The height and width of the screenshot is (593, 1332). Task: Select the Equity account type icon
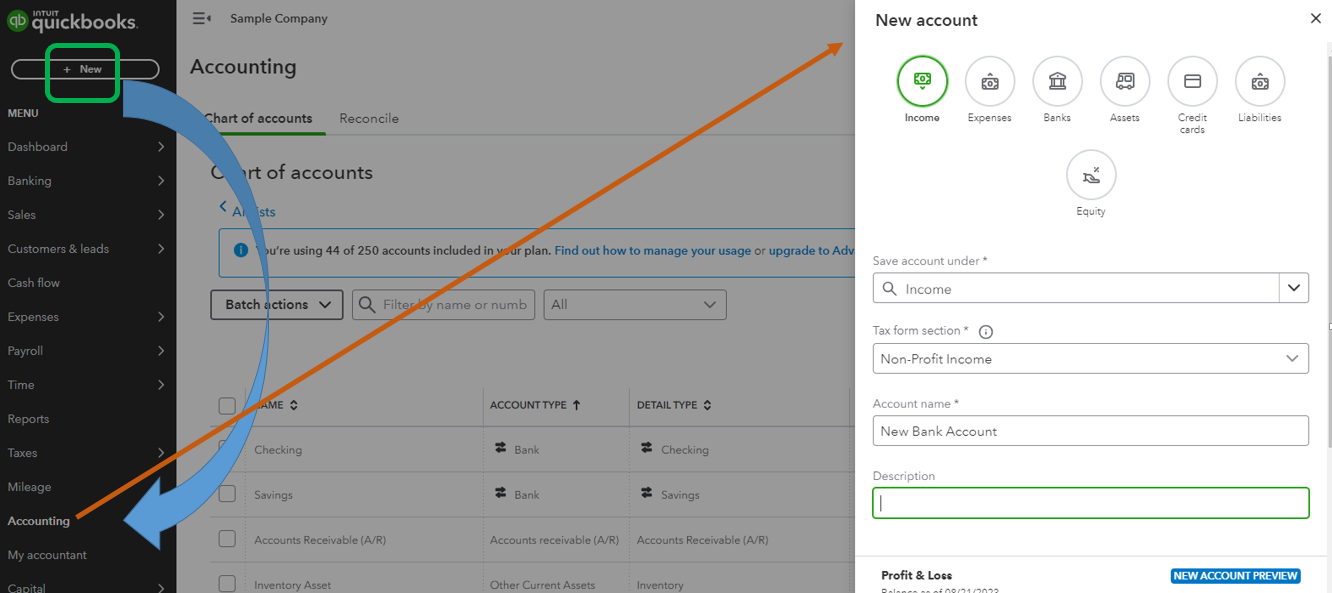coord(1091,175)
